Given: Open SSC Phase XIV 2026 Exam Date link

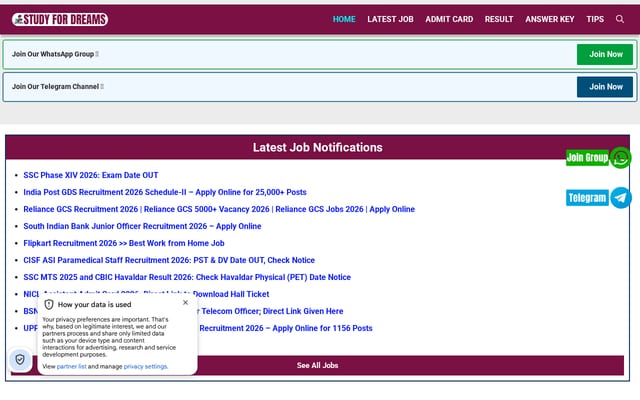Looking at the screenshot, I should tap(91, 175).
